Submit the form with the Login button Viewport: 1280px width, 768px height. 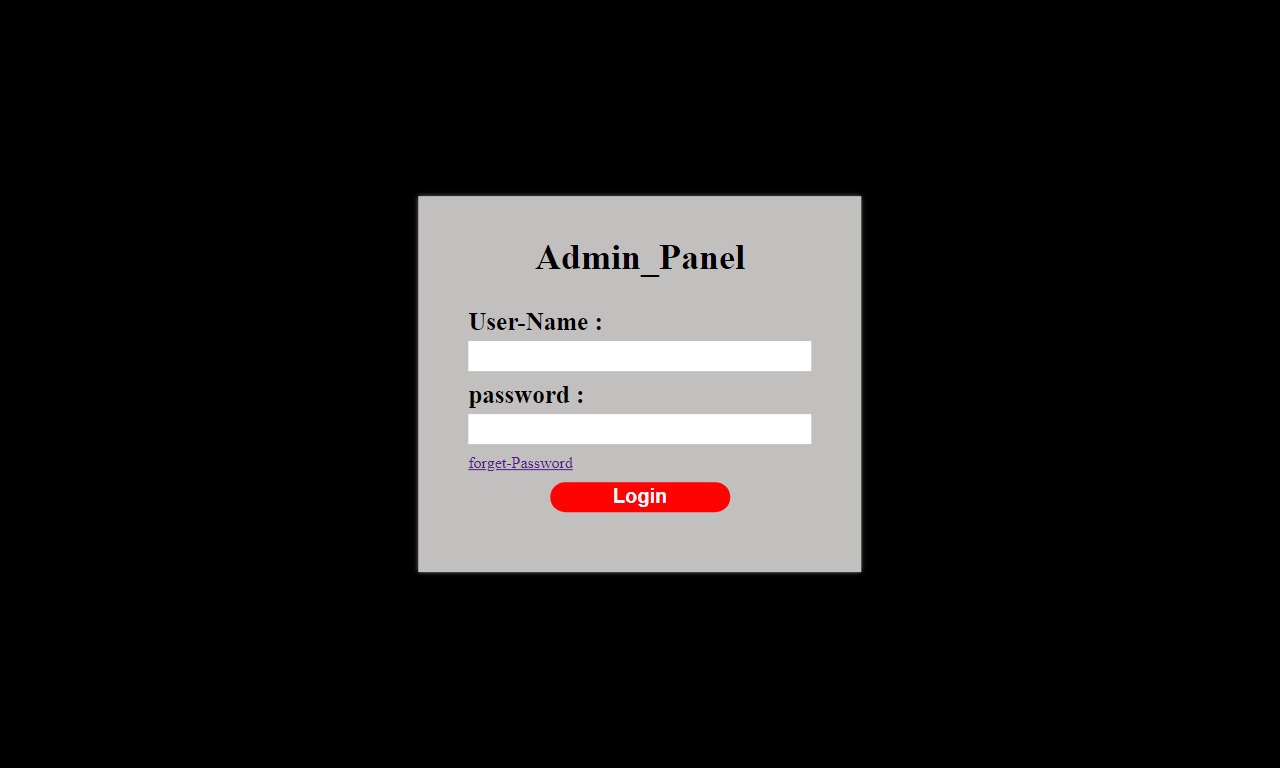pos(640,497)
